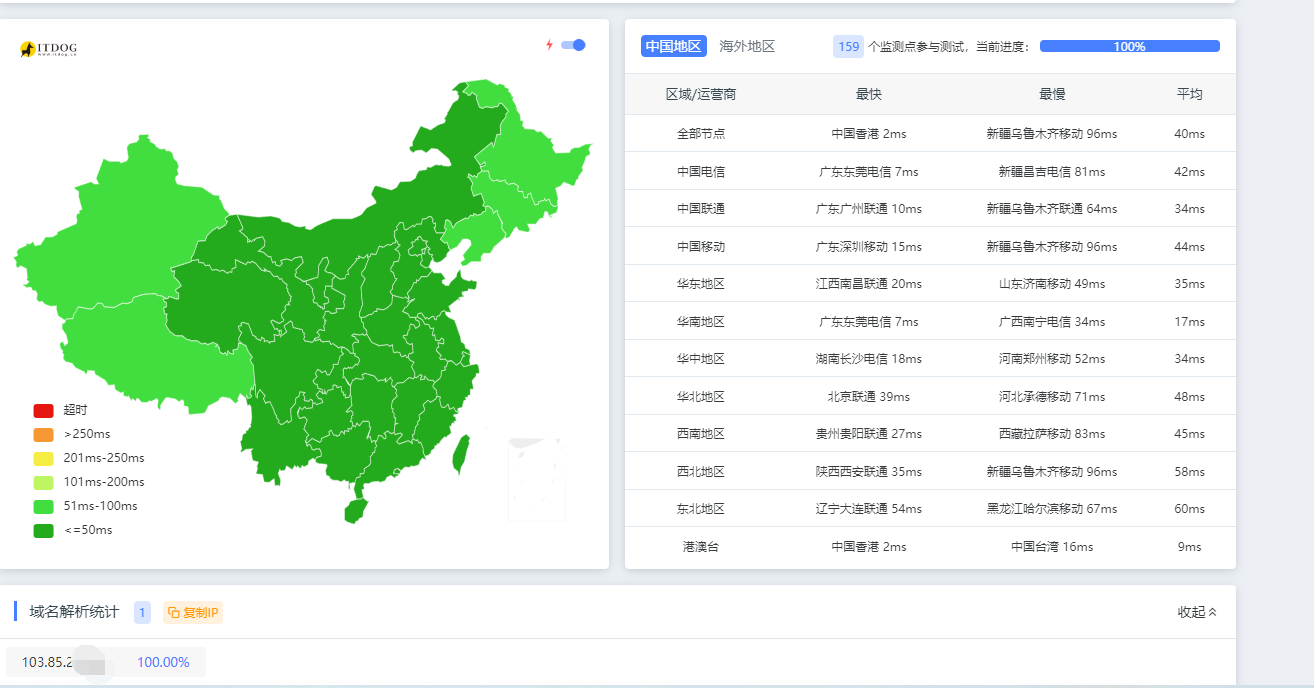Click the yellow 201ms-250ms legend swatch
The image size is (1314, 688).
[x=43, y=458]
